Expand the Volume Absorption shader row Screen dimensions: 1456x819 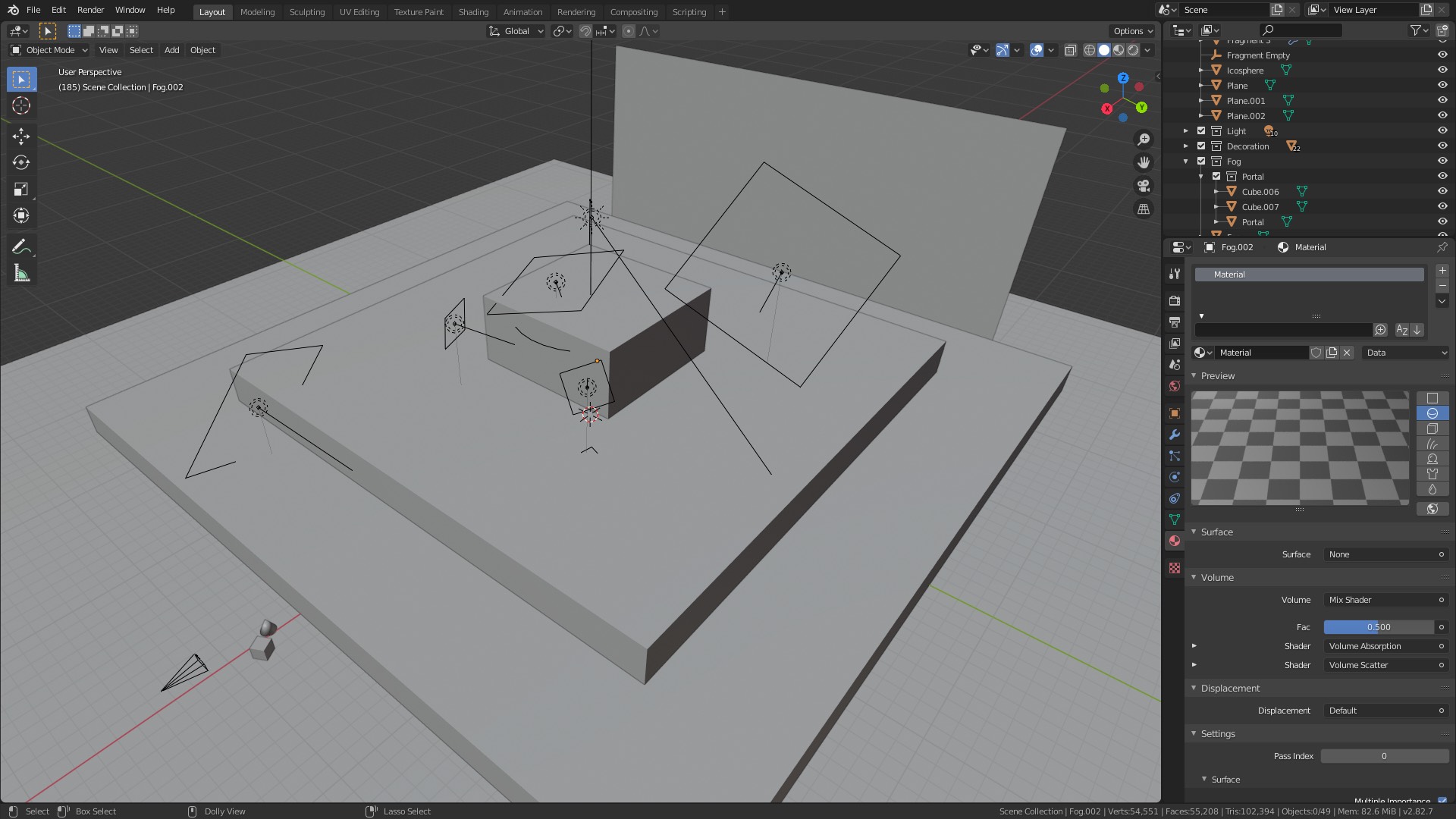tap(1194, 646)
